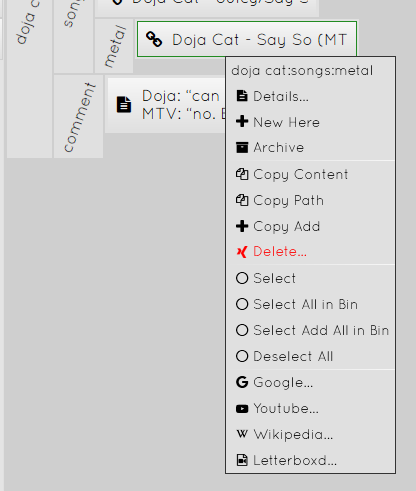Click the Google G icon

[x=242, y=382]
